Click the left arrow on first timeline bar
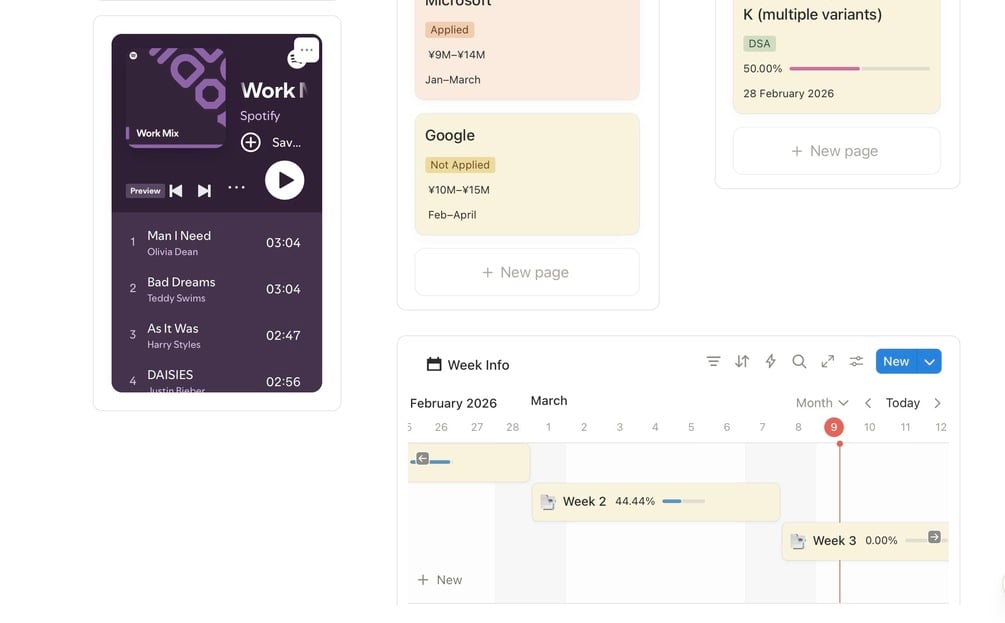 422,458
